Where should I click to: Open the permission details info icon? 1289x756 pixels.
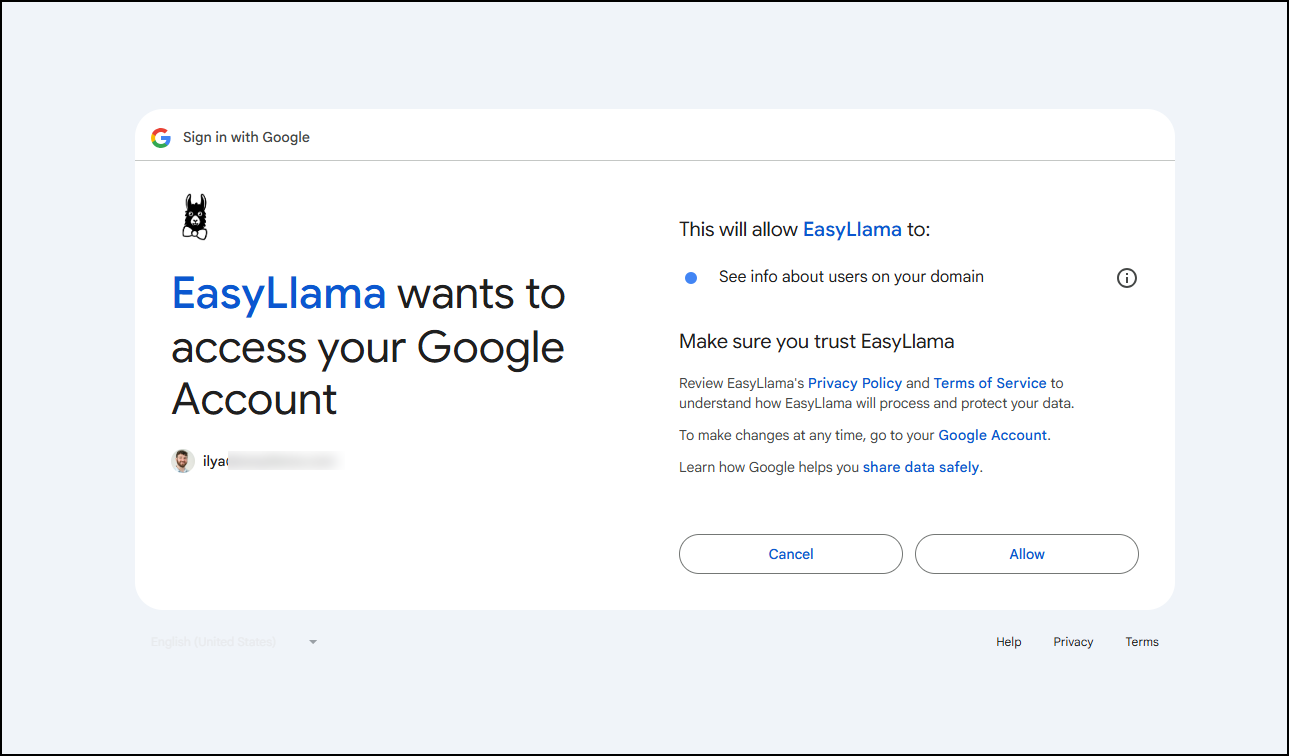click(1126, 278)
